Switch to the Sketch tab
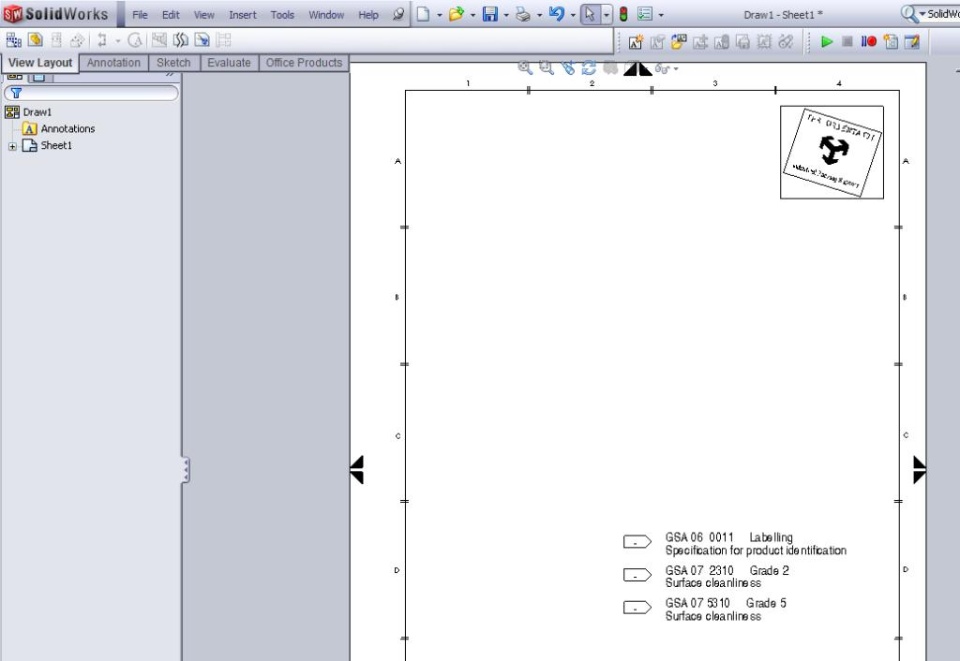Viewport: 960px width, 661px height. [x=173, y=62]
